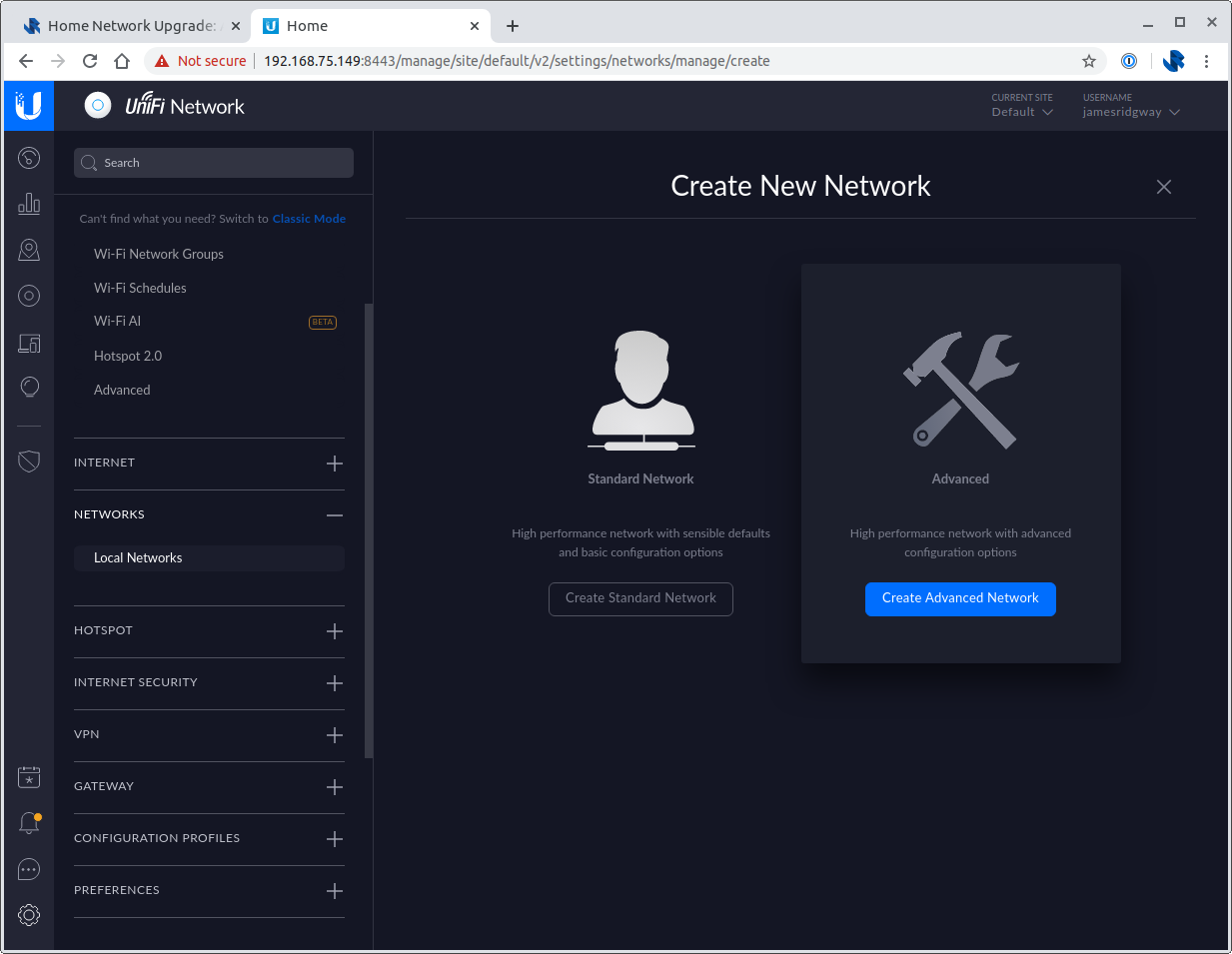Select the Statistics bar chart icon

pyautogui.click(x=28, y=204)
